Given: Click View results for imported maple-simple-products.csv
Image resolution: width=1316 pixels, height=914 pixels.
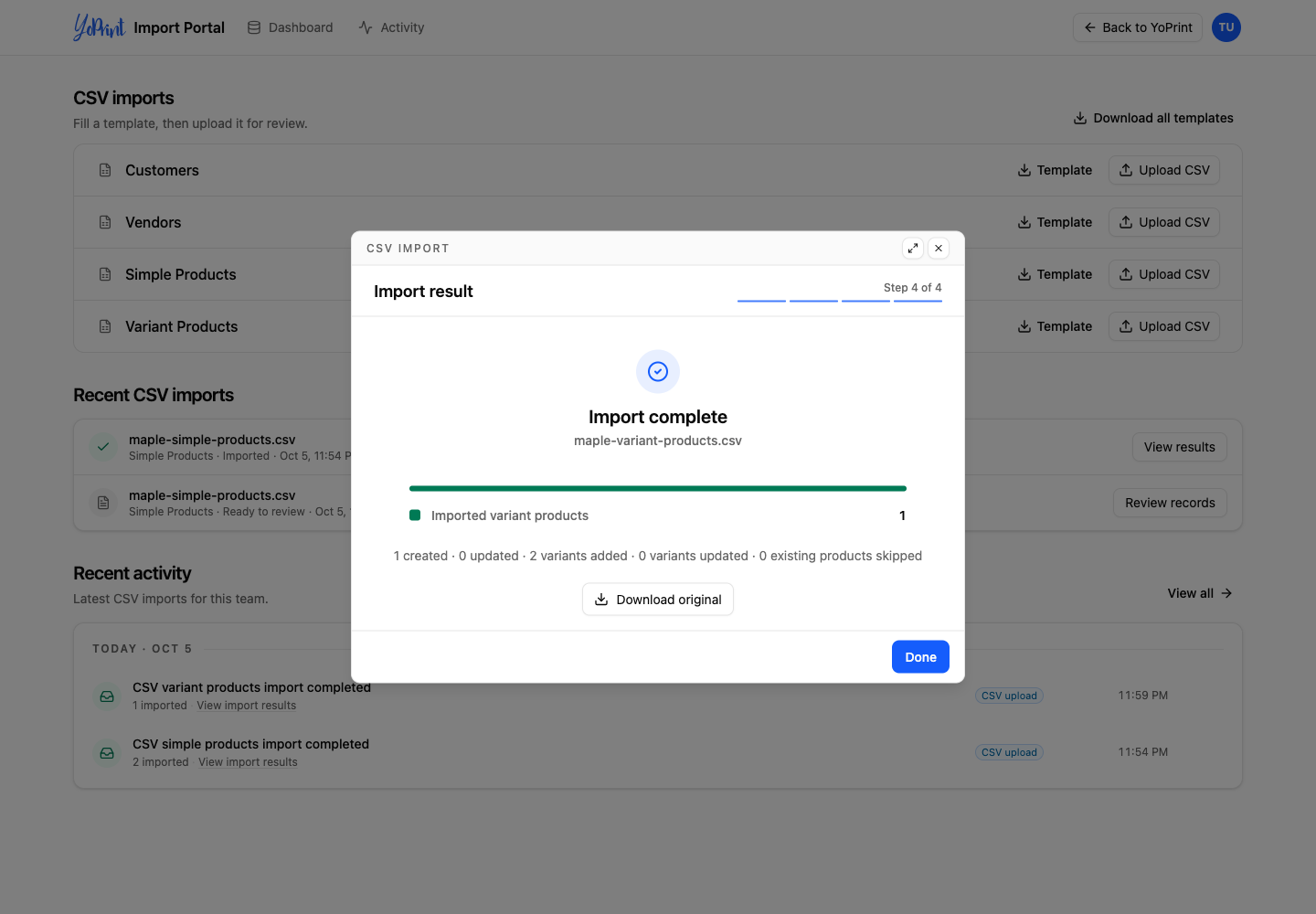Looking at the screenshot, I should (1180, 447).
